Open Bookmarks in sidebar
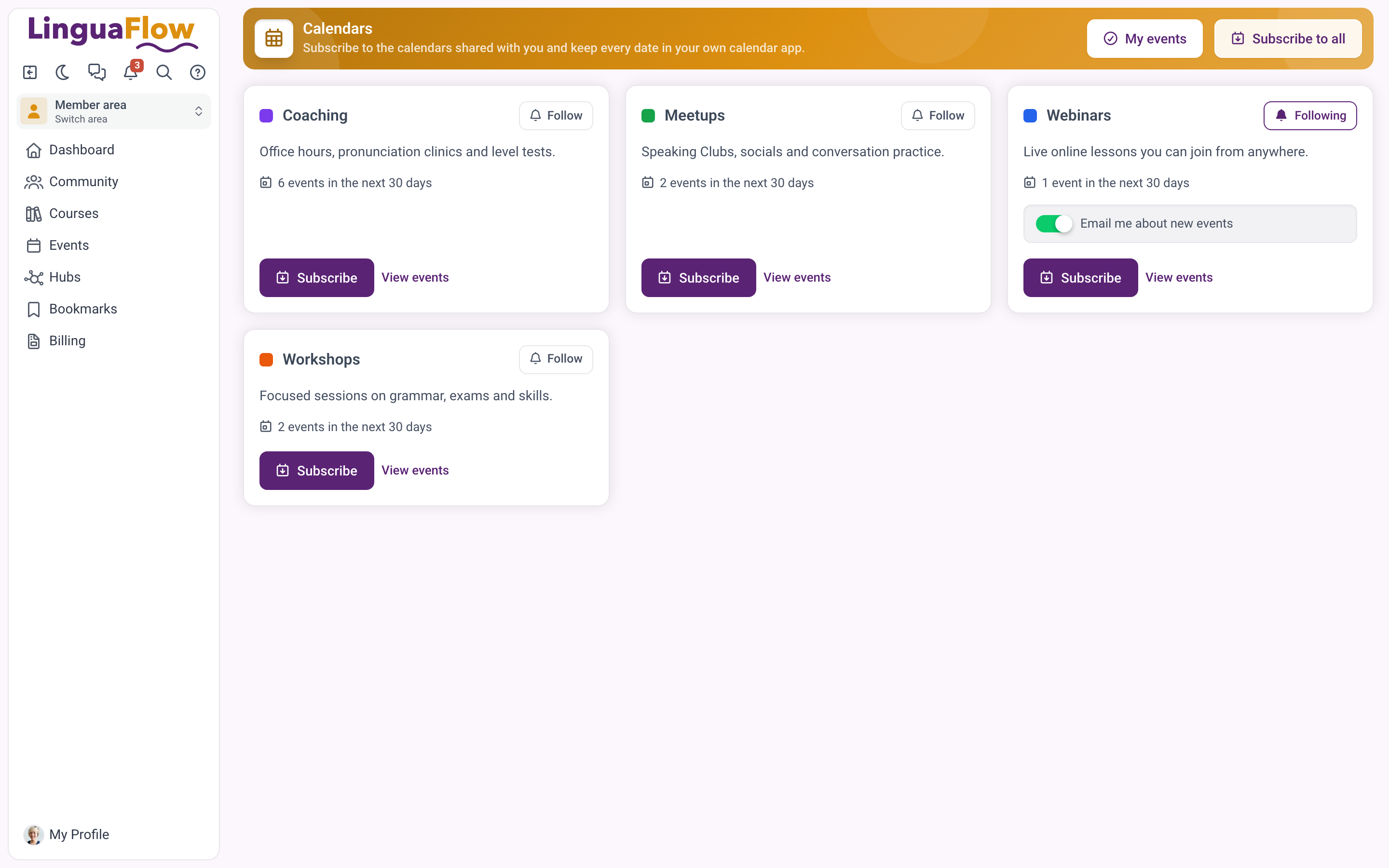Viewport: 1389px width, 868px height. pyautogui.click(x=114, y=309)
